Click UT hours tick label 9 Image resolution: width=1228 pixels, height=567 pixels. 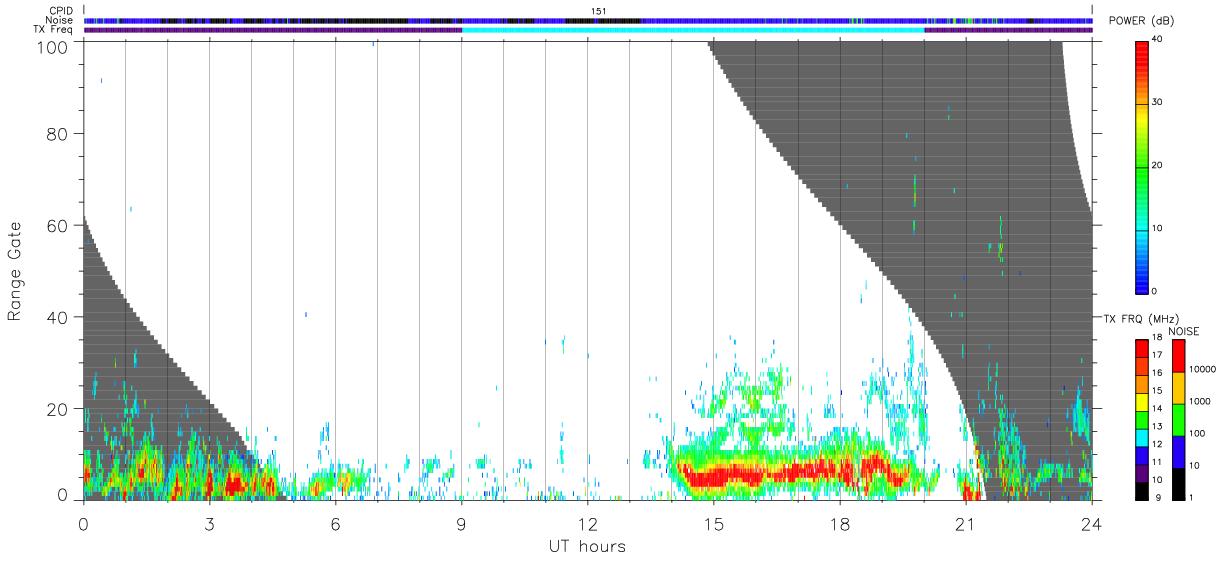coord(461,523)
